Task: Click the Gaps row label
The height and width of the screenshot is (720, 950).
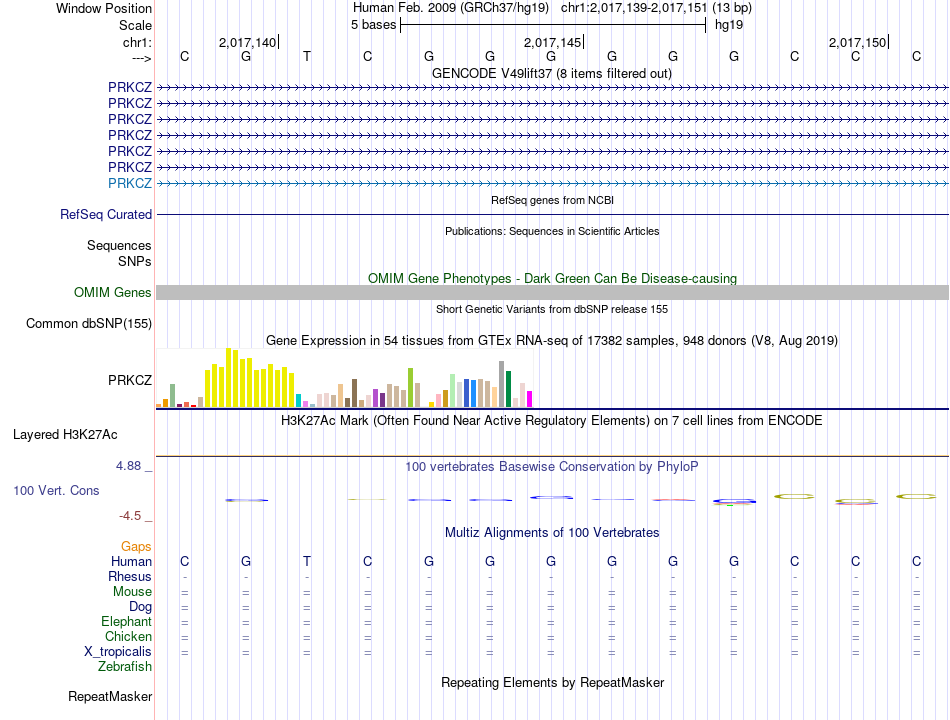Action: (x=136, y=547)
